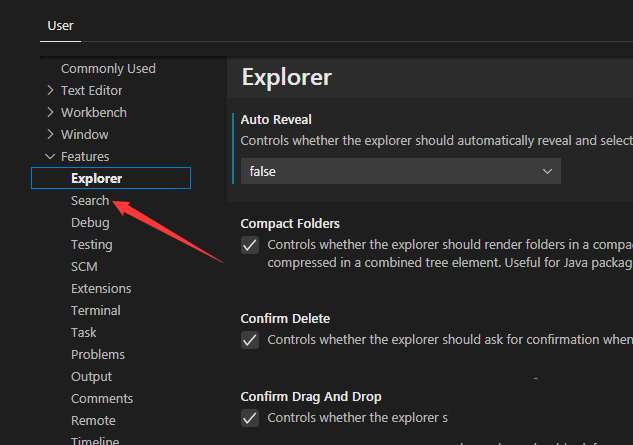Viewport: 633px width, 445px height.
Task: Navigate to Problems settings
Action: (98, 355)
